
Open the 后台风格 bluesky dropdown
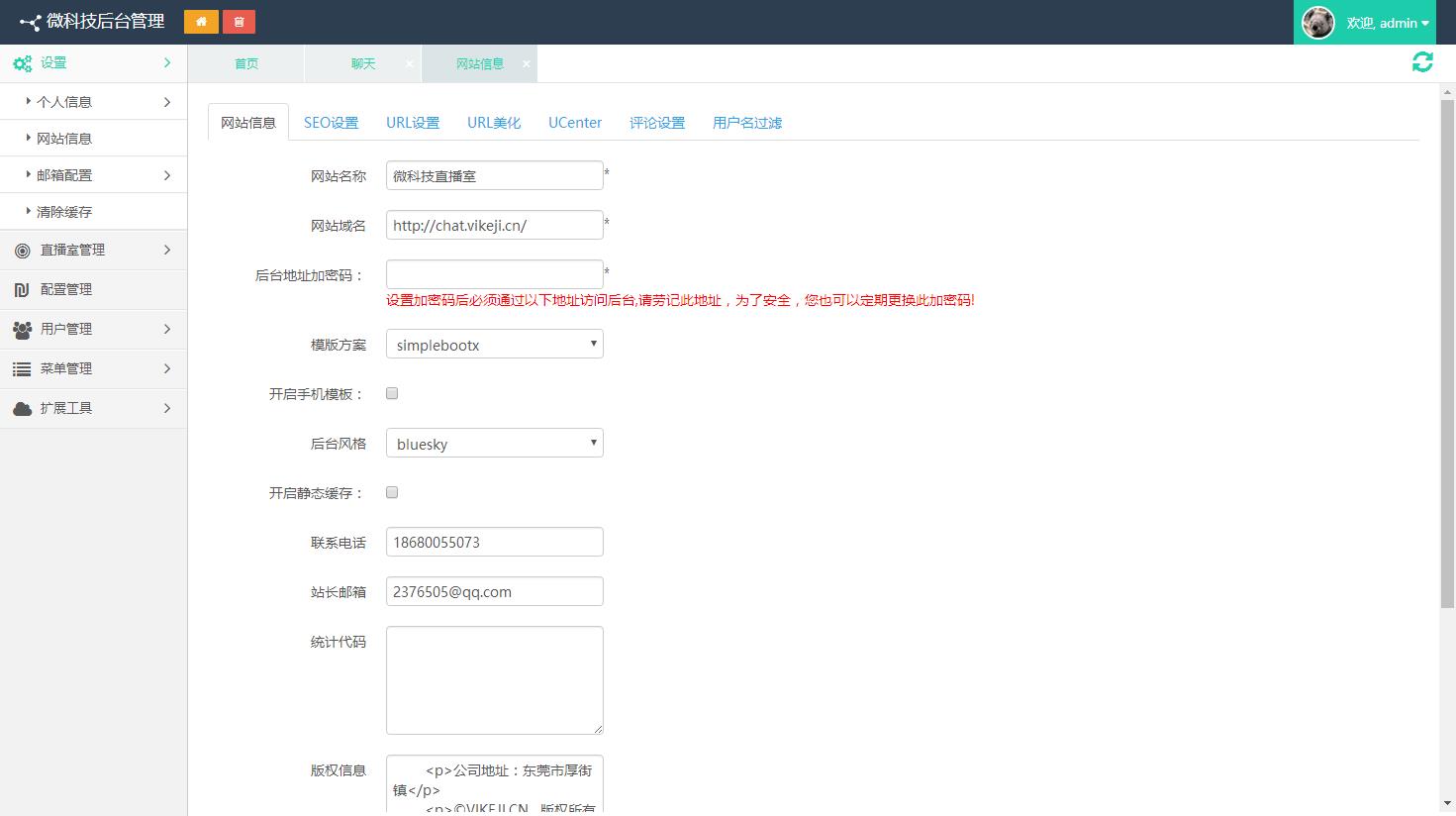coord(494,444)
